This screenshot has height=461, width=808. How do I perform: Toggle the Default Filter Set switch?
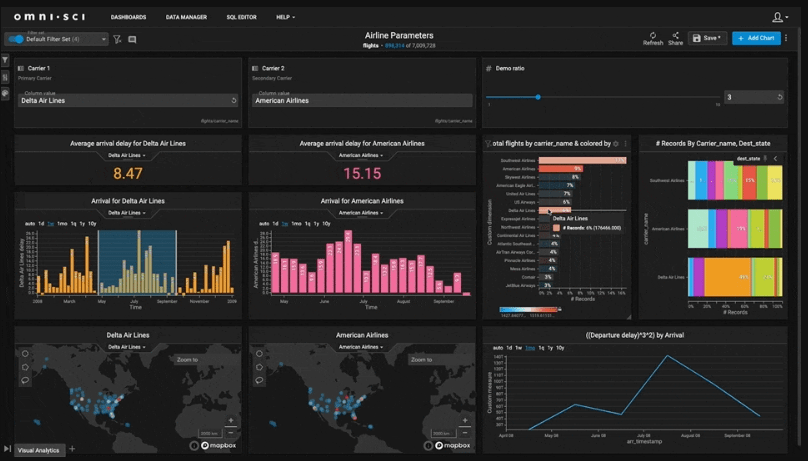(16, 39)
